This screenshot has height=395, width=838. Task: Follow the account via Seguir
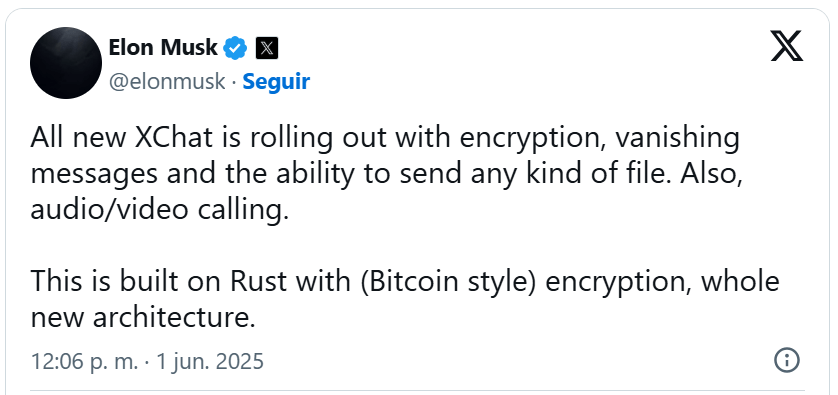(276, 82)
